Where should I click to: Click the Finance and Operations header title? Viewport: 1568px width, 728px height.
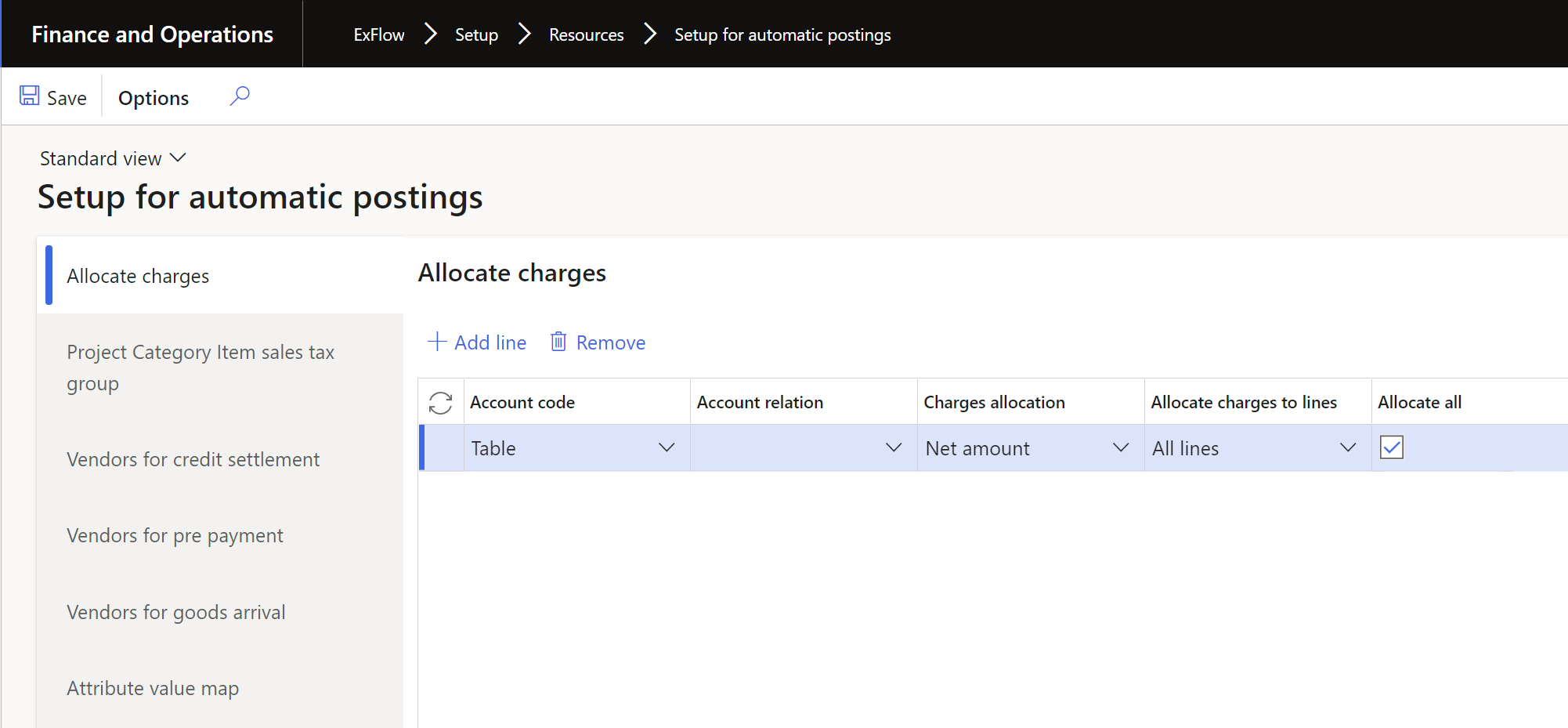(x=152, y=34)
